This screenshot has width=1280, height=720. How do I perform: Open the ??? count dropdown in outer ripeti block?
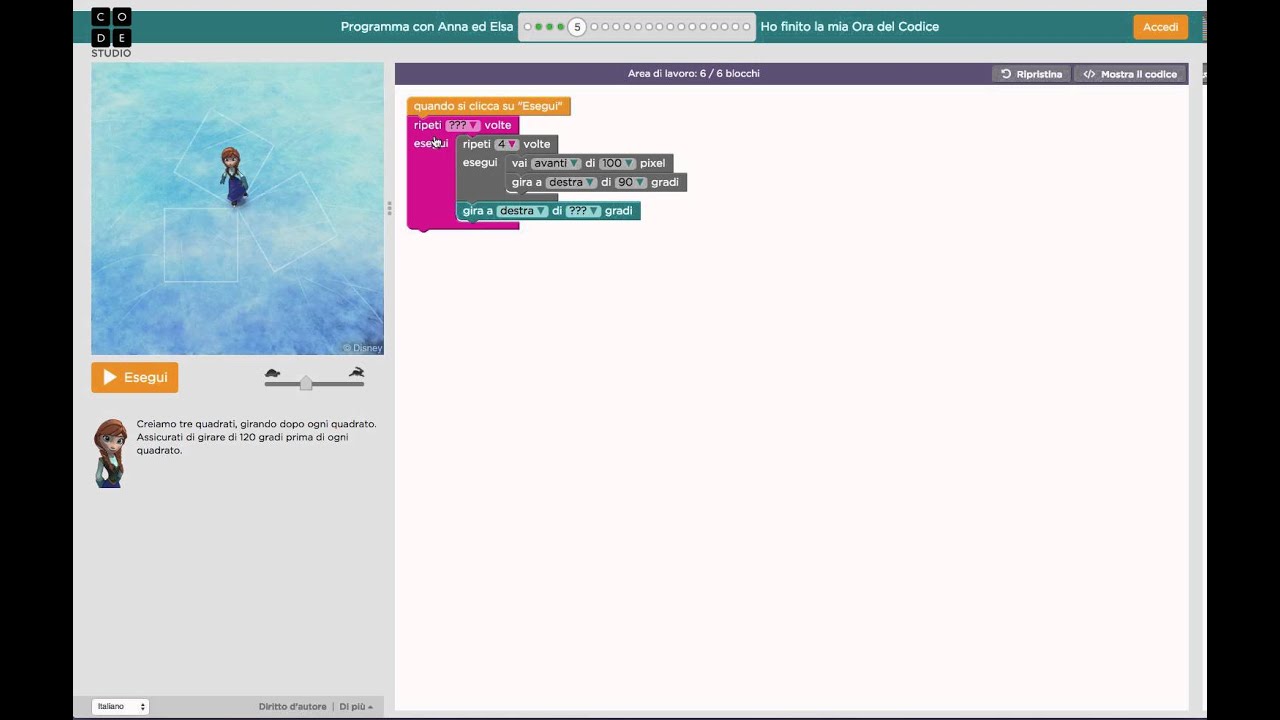(463, 125)
